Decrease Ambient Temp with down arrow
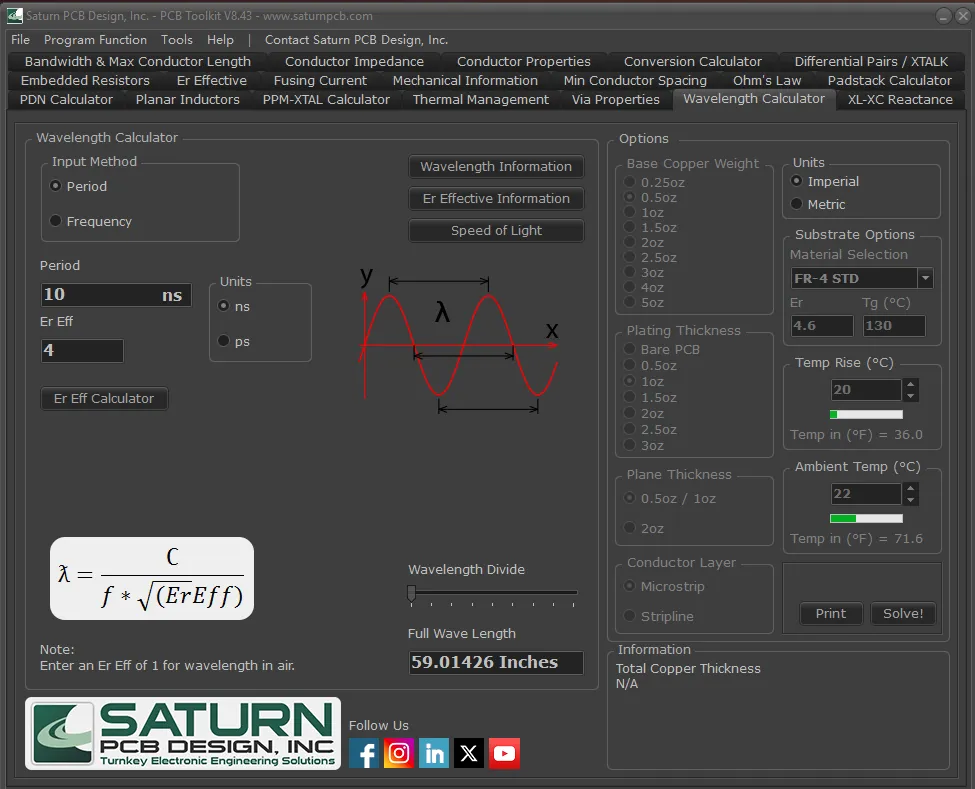This screenshot has width=975, height=789. click(x=910, y=500)
